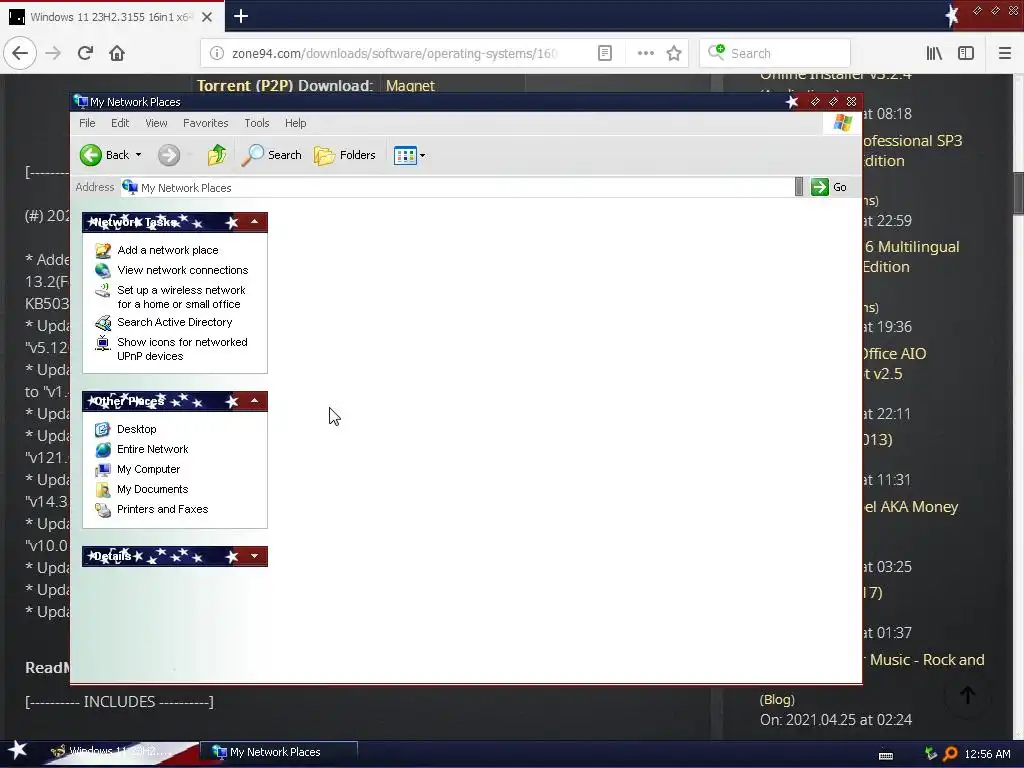1024x768 pixels.
Task: Switch to Windows 11 23H2 taskbar button
Action: 121,752
